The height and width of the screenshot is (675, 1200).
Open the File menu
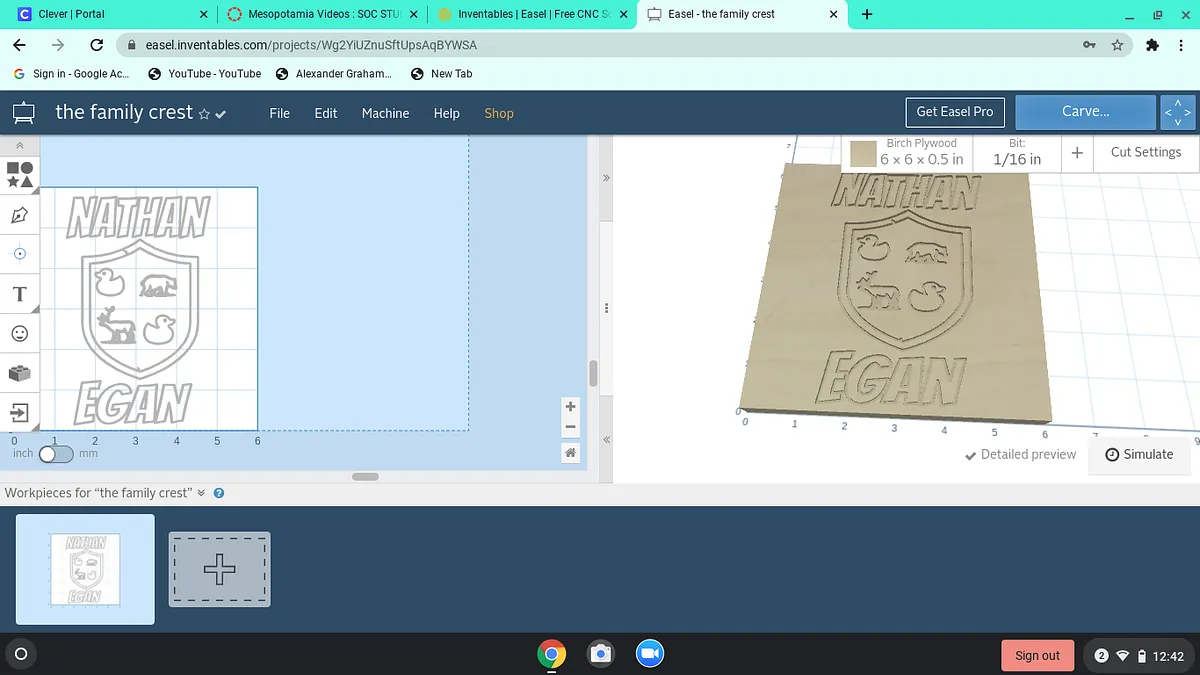click(x=279, y=113)
